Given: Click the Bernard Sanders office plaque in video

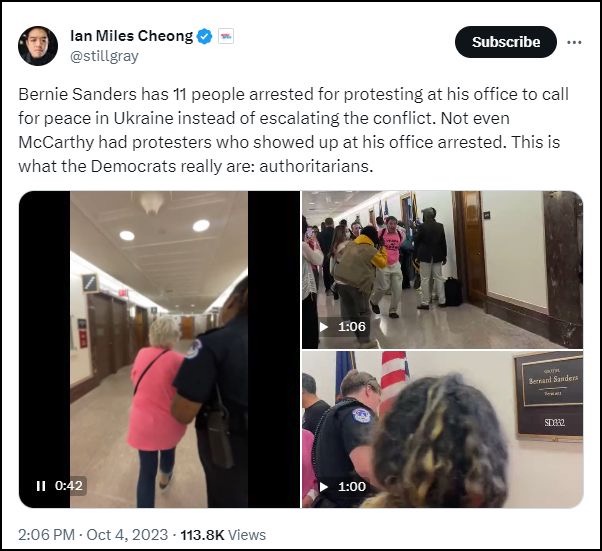Looking at the screenshot, I should tap(549, 396).
